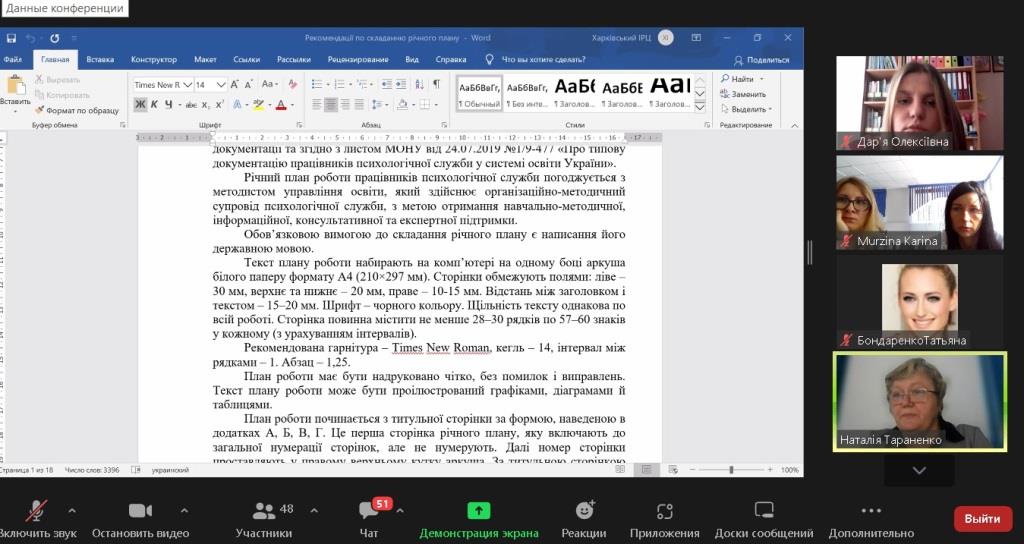Click the text effects glowing A icon
The image size is (1024, 544).
[x=237, y=104]
